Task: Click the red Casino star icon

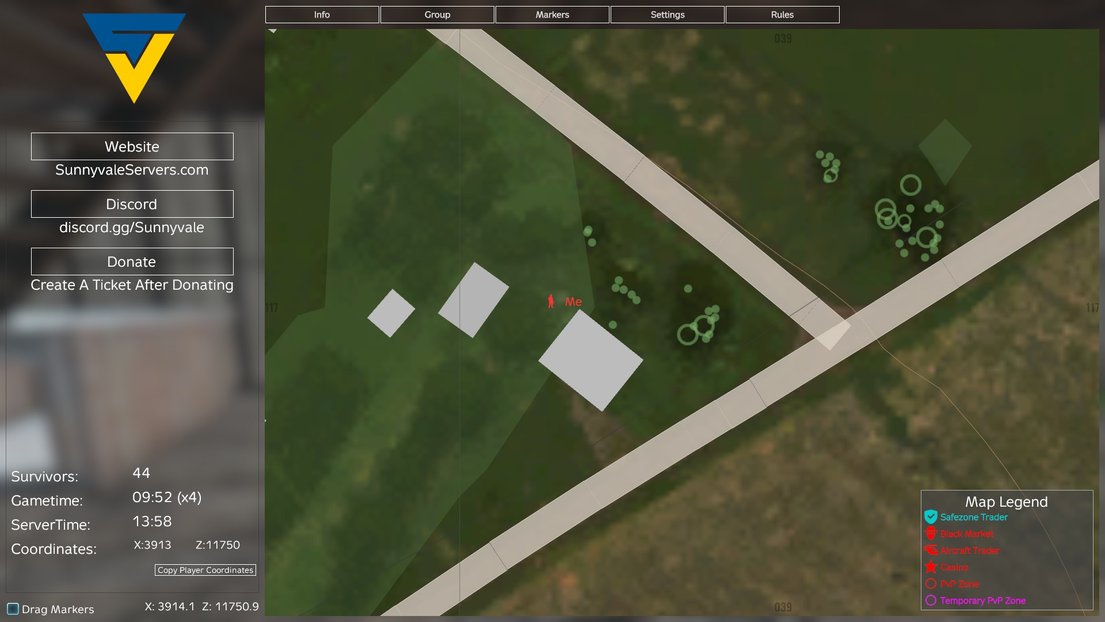Action: [x=930, y=567]
